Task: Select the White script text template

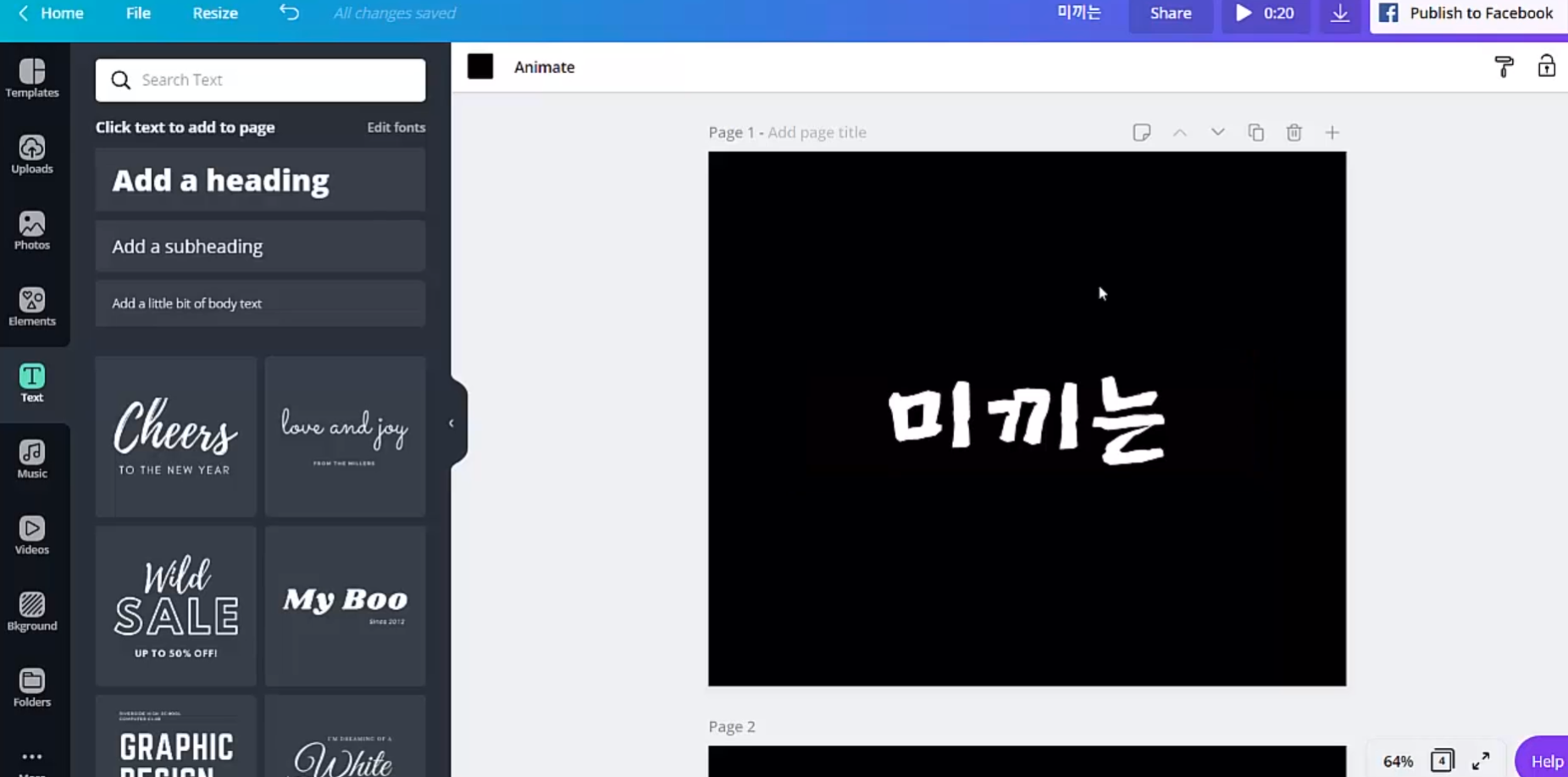Action: point(345,736)
